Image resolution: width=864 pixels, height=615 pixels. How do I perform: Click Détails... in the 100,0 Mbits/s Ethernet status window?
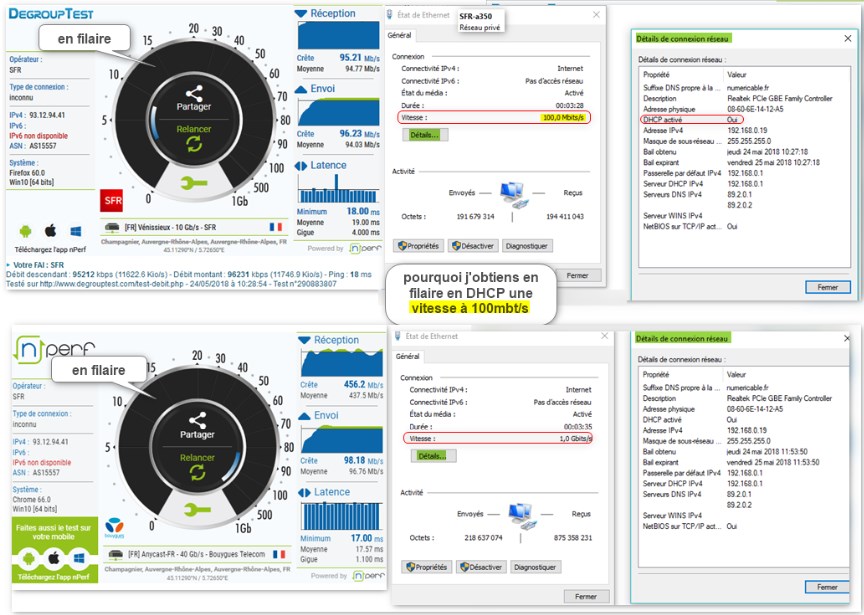[x=425, y=134]
